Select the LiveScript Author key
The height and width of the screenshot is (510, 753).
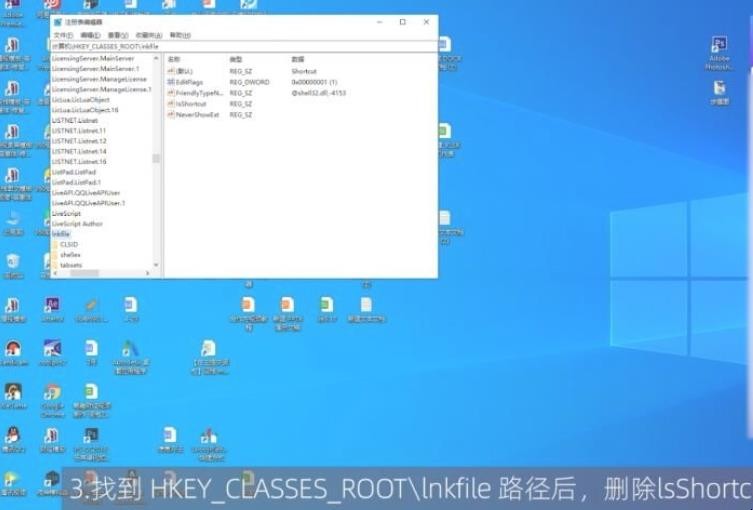[77, 224]
